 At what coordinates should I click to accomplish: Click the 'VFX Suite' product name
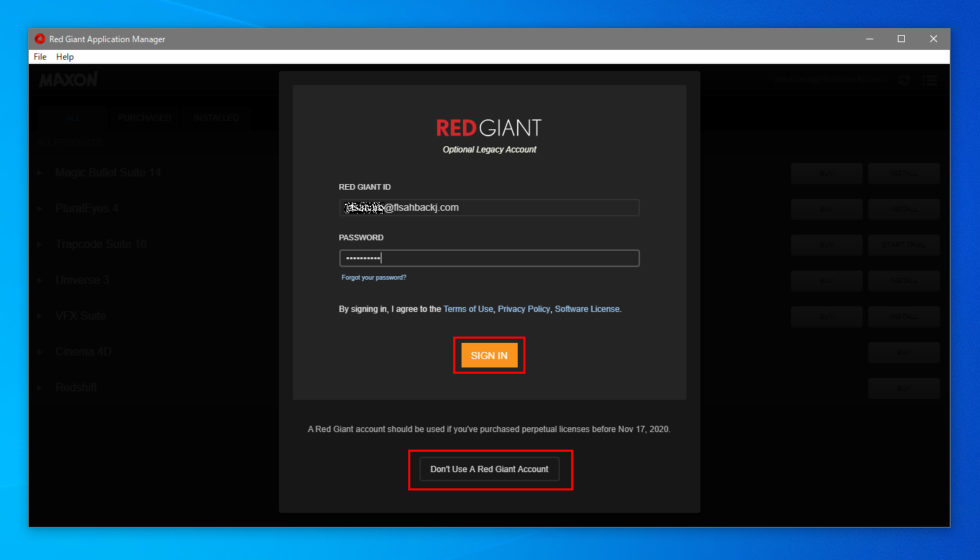pos(81,316)
